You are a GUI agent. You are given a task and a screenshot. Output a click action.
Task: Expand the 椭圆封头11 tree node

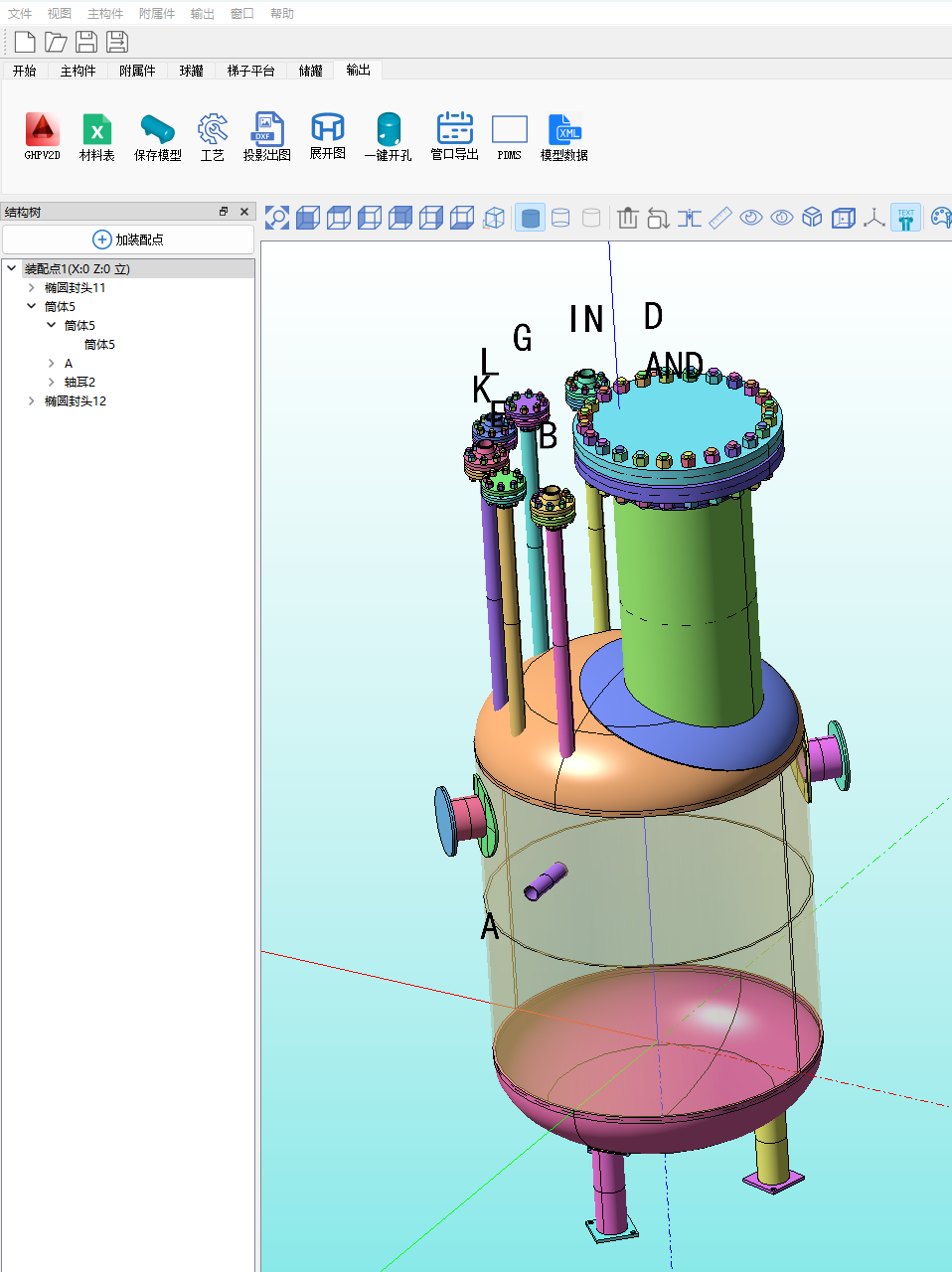click(x=32, y=287)
